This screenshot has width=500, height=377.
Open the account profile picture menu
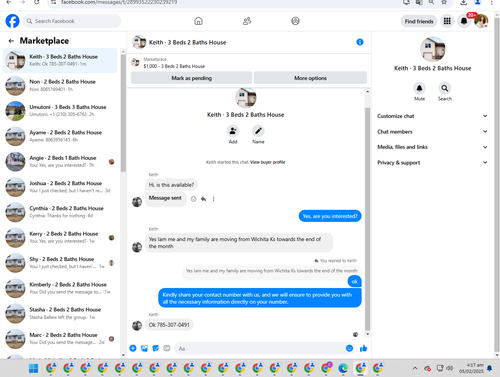(x=481, y=21)
